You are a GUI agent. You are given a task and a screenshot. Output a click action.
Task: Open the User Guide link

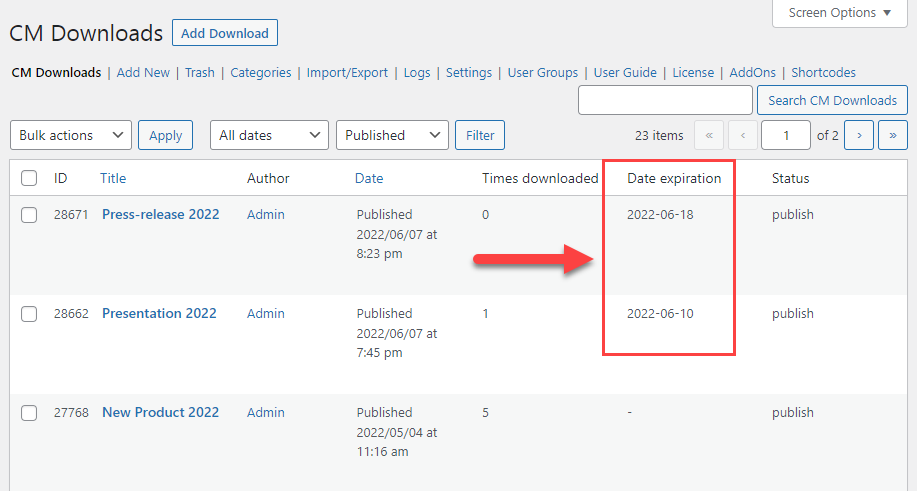[x=625, y=72]
